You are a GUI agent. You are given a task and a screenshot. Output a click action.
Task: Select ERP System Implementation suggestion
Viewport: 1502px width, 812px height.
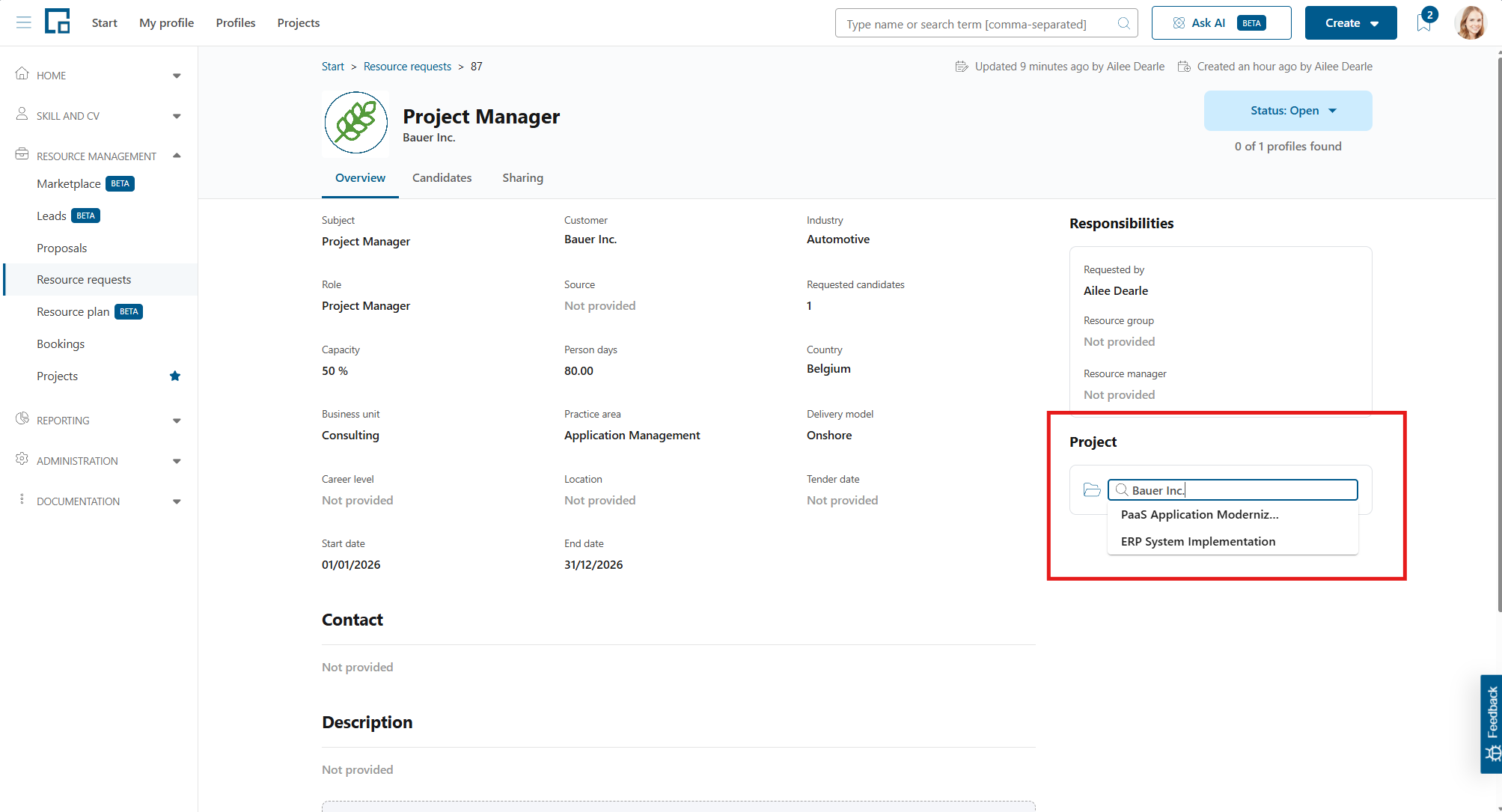pos(1232,542)
